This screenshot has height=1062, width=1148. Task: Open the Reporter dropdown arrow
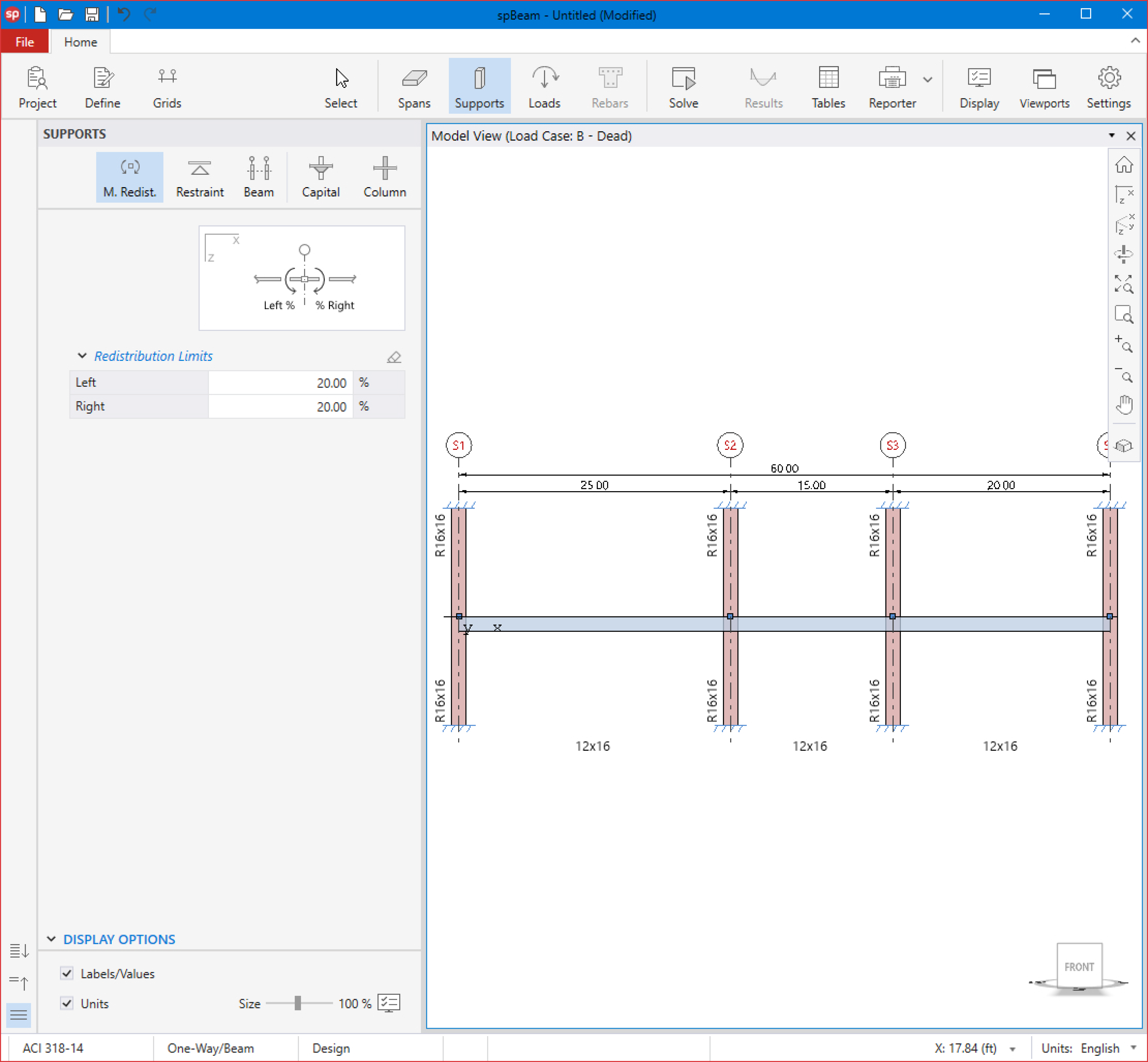click(927, 80)
